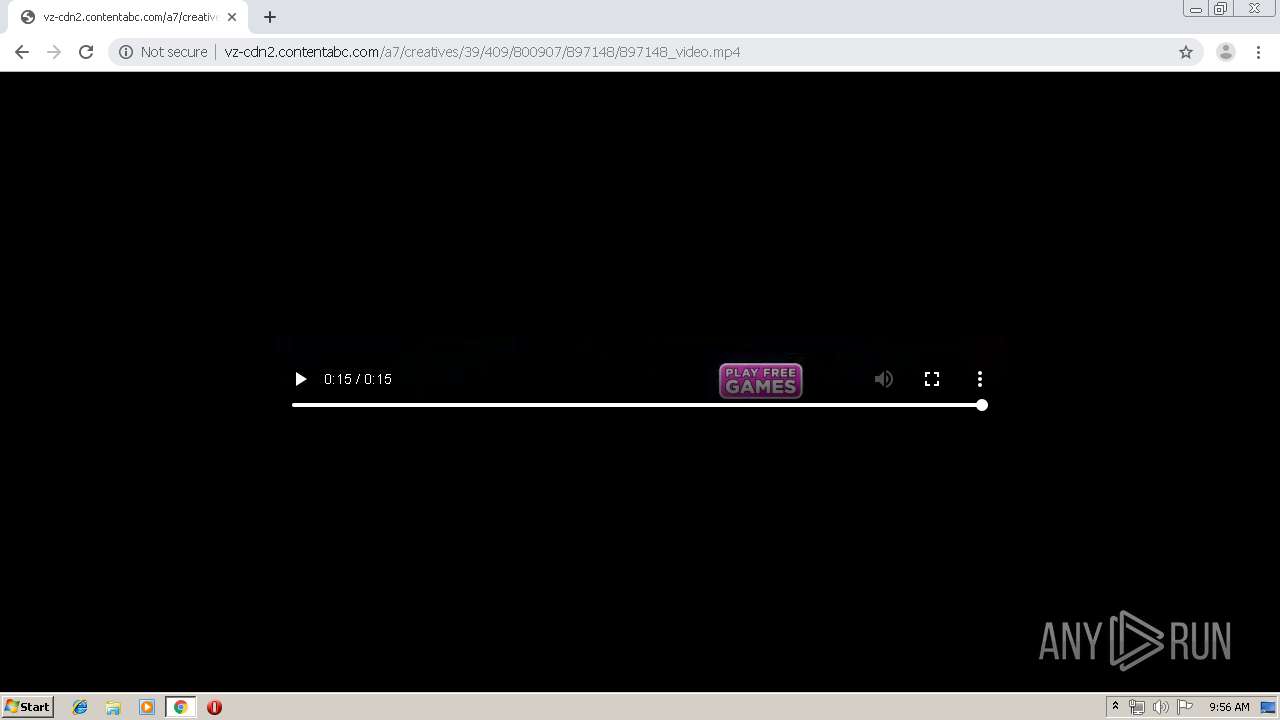Screen dimensions: 1280x720
Task: Open the Opera icon in taskbar
Action: pyautogui.click(x=214, y=707)
